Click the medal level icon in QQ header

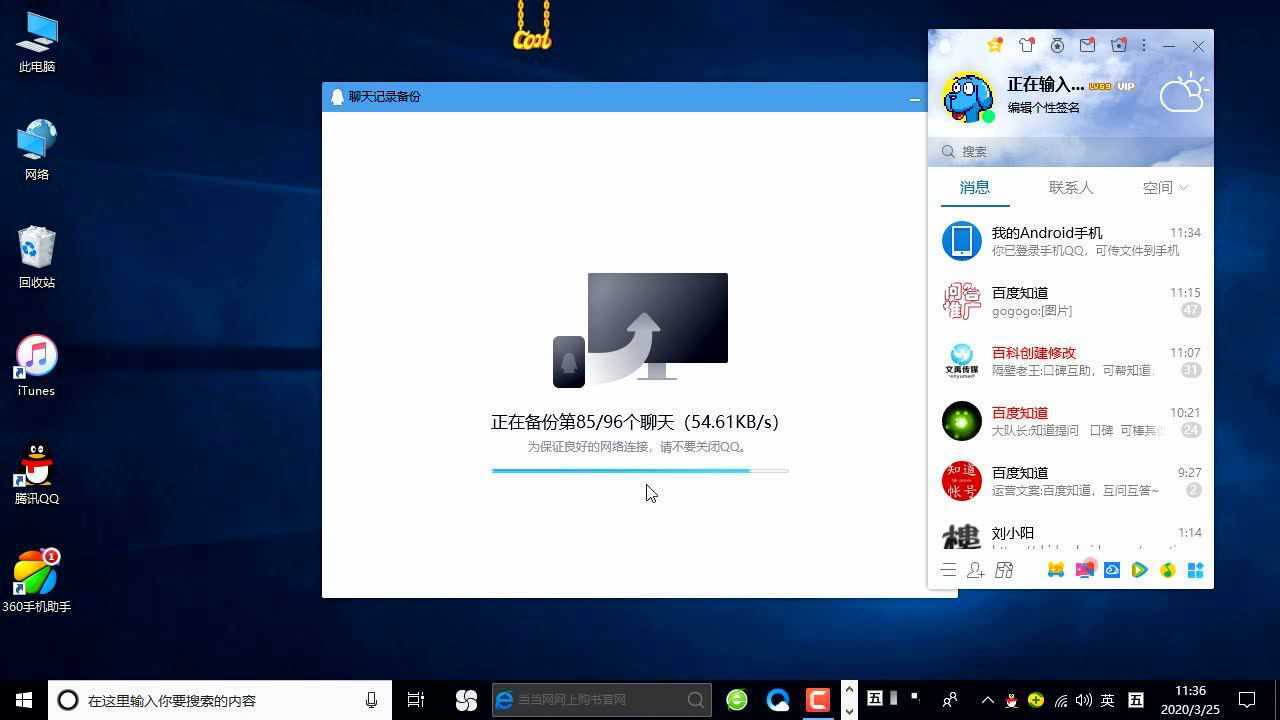click(x=1057, y=45)
